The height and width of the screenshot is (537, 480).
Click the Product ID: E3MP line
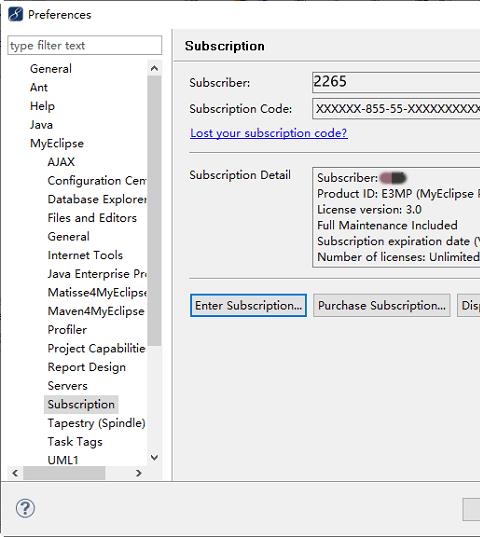tap(399, 194)
